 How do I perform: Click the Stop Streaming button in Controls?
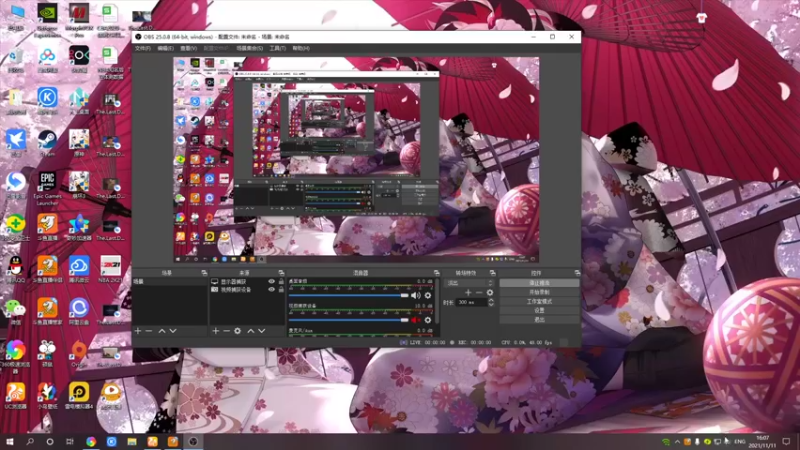(539, 283)
